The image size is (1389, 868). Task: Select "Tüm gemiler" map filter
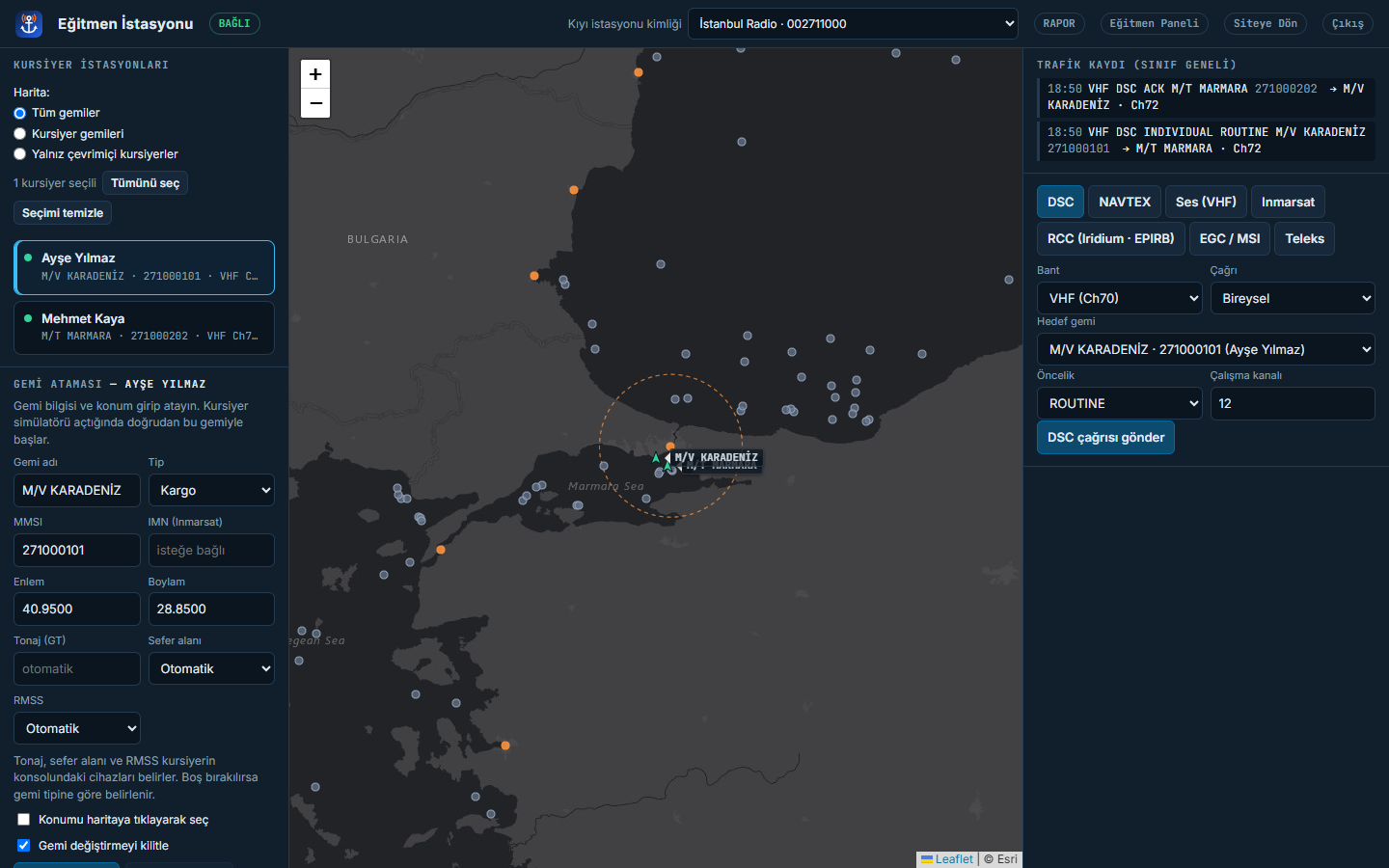(19, 113)
